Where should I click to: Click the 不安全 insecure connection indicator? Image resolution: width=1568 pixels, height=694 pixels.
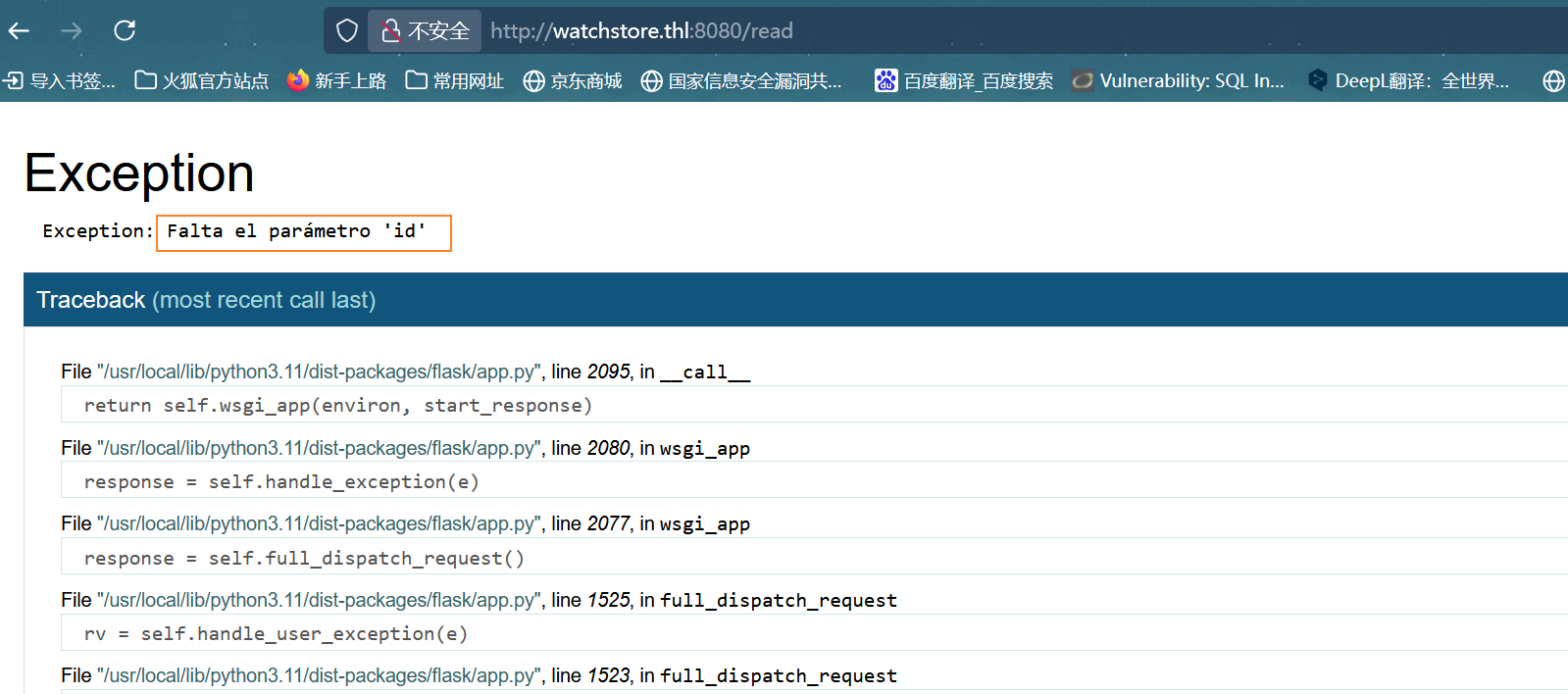click(x=425, y=31)
